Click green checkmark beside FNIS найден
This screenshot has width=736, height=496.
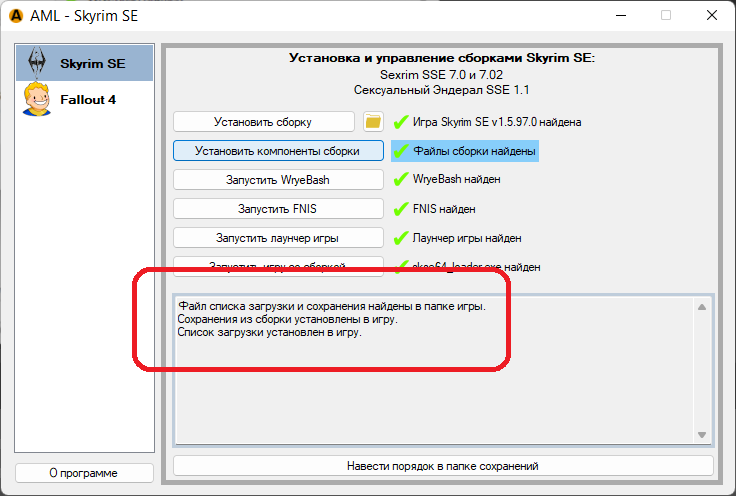click(401, 209)
